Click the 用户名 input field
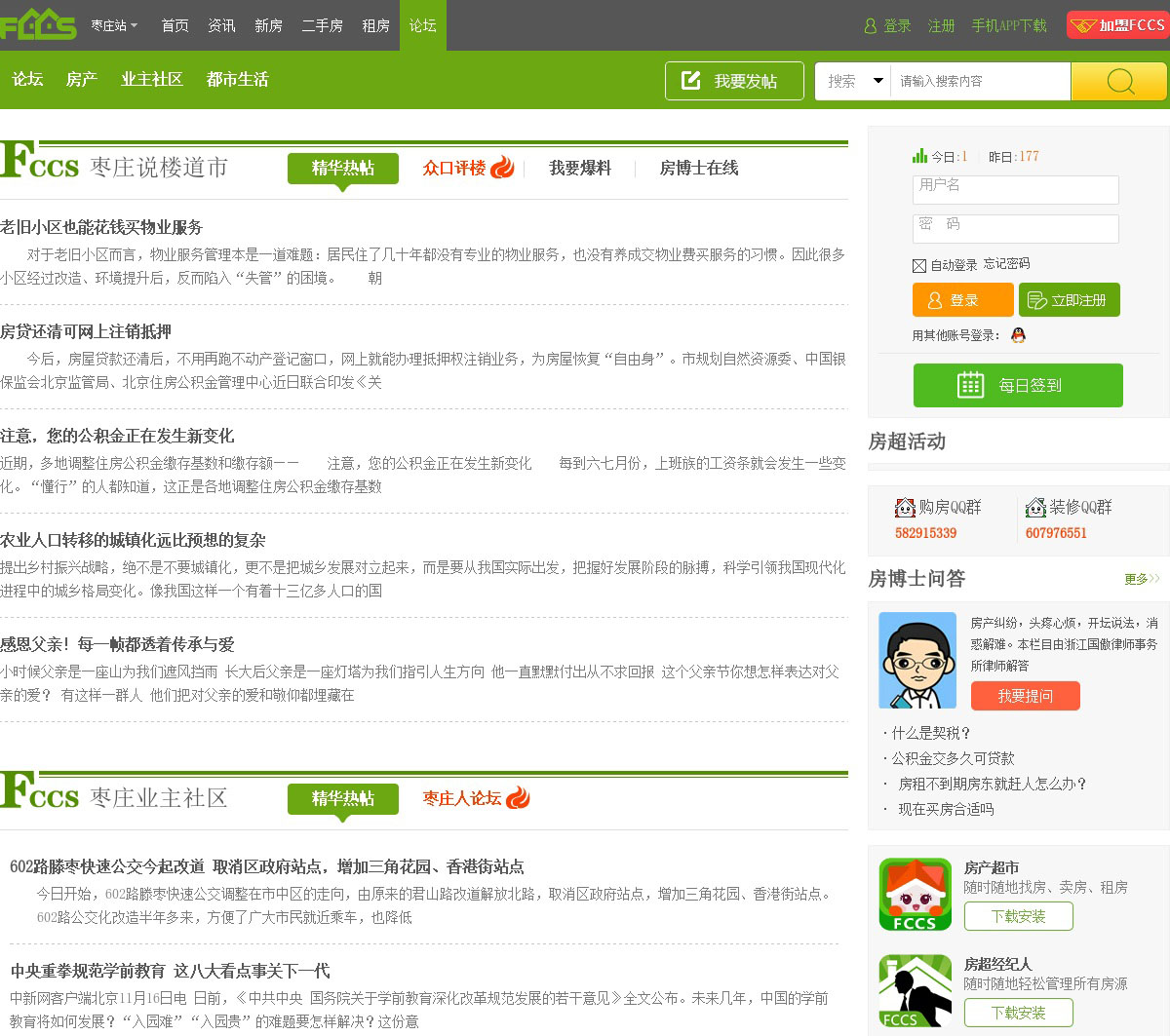Image resolution: width=1170 pixels, height=1036 pixels. point(1015,189)
